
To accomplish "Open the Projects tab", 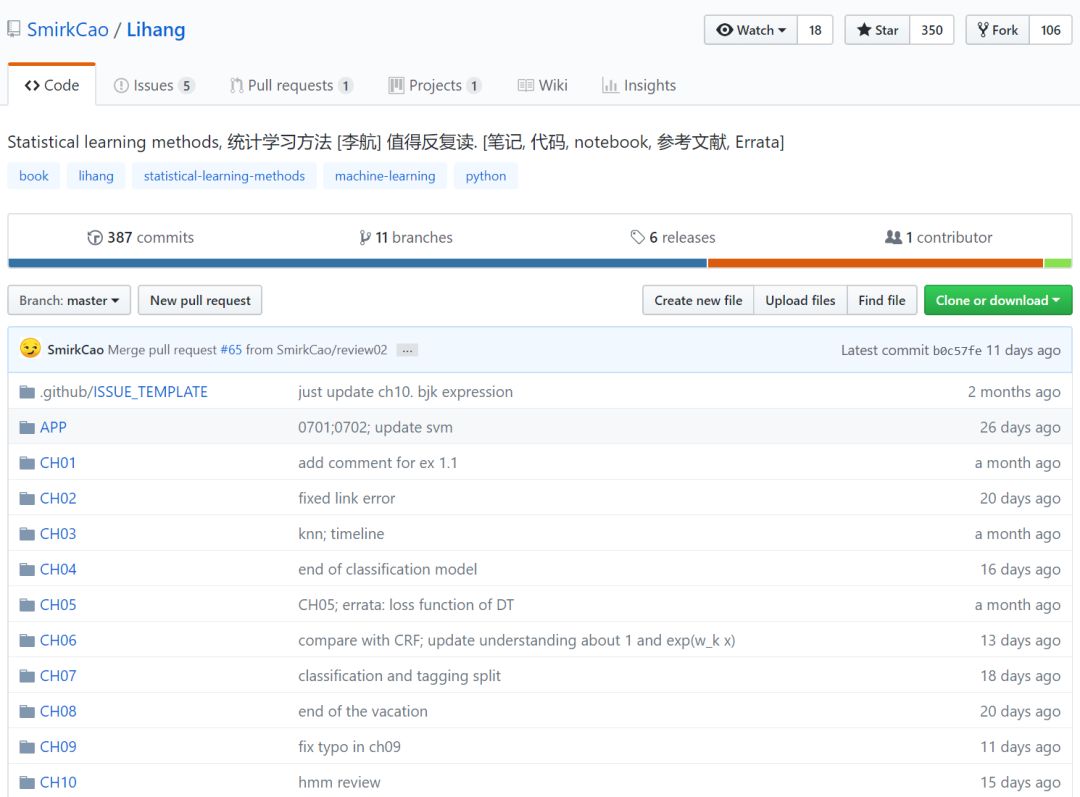I will 435,85.
